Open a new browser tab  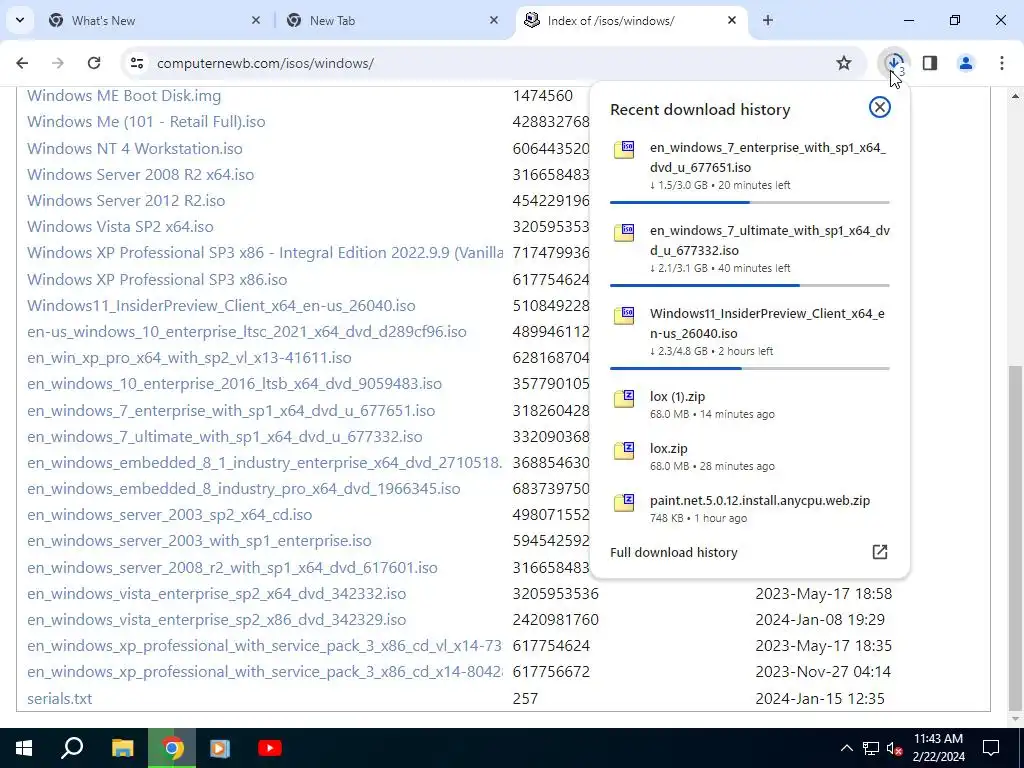(x=768, y=20)
